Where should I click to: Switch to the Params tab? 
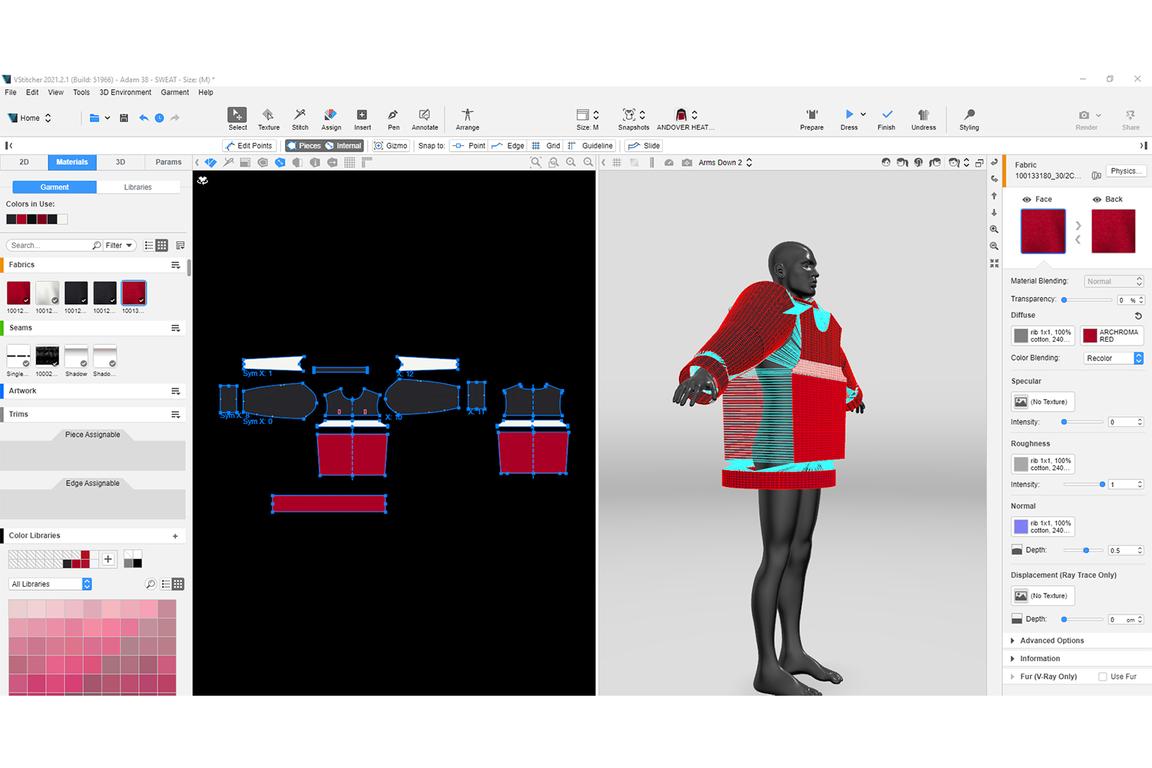(168, 162)
